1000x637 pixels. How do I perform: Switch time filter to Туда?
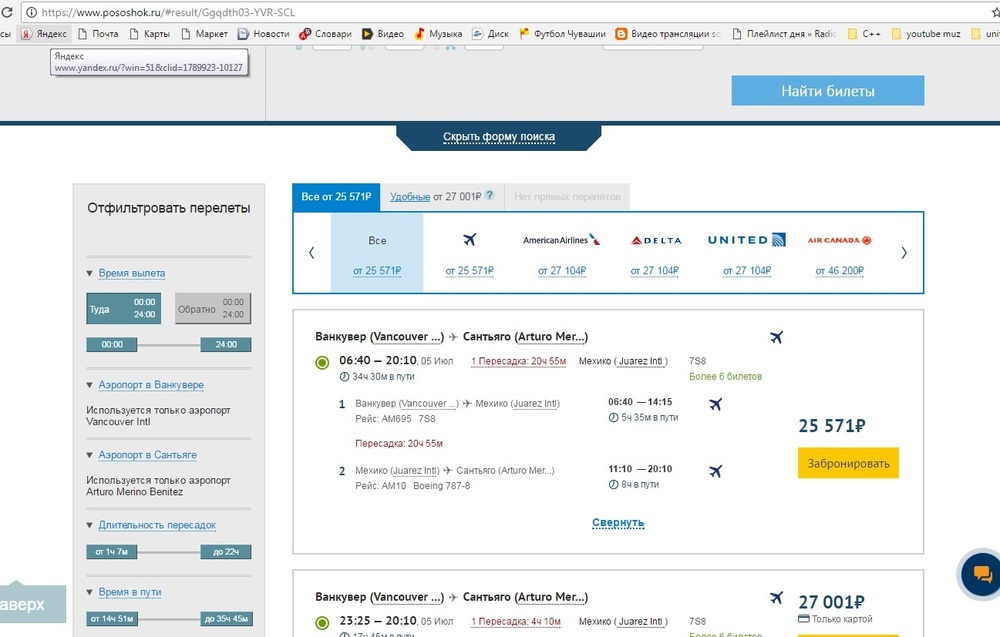point(124,309)
